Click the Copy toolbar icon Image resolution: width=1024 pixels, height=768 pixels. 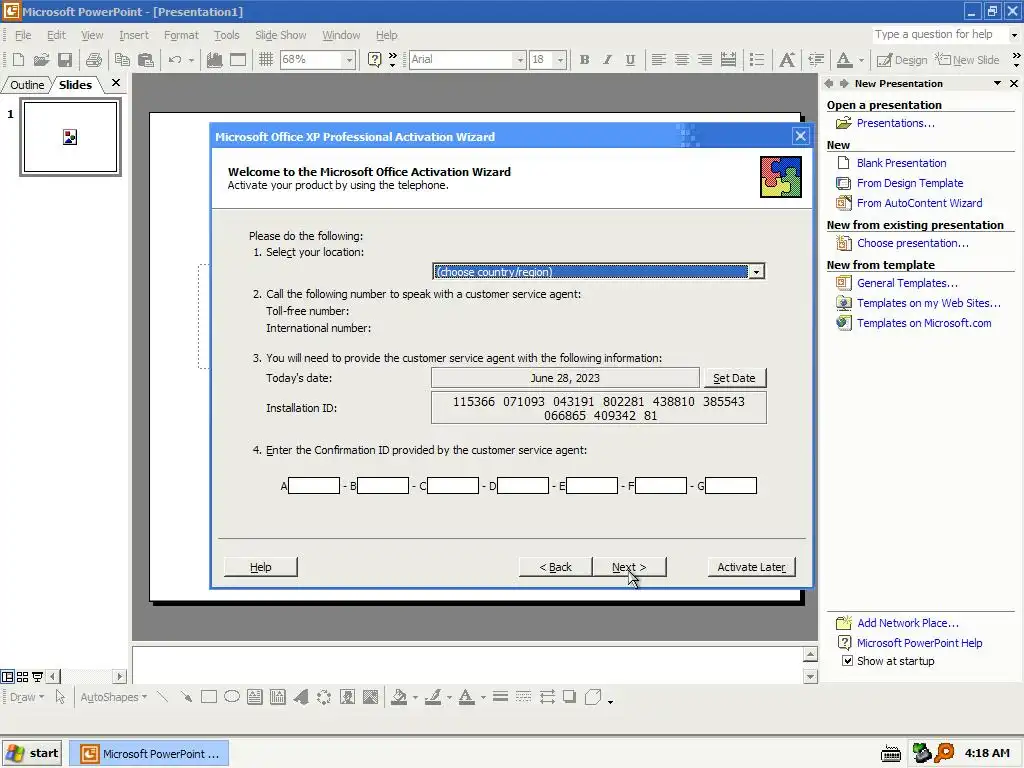122,59
